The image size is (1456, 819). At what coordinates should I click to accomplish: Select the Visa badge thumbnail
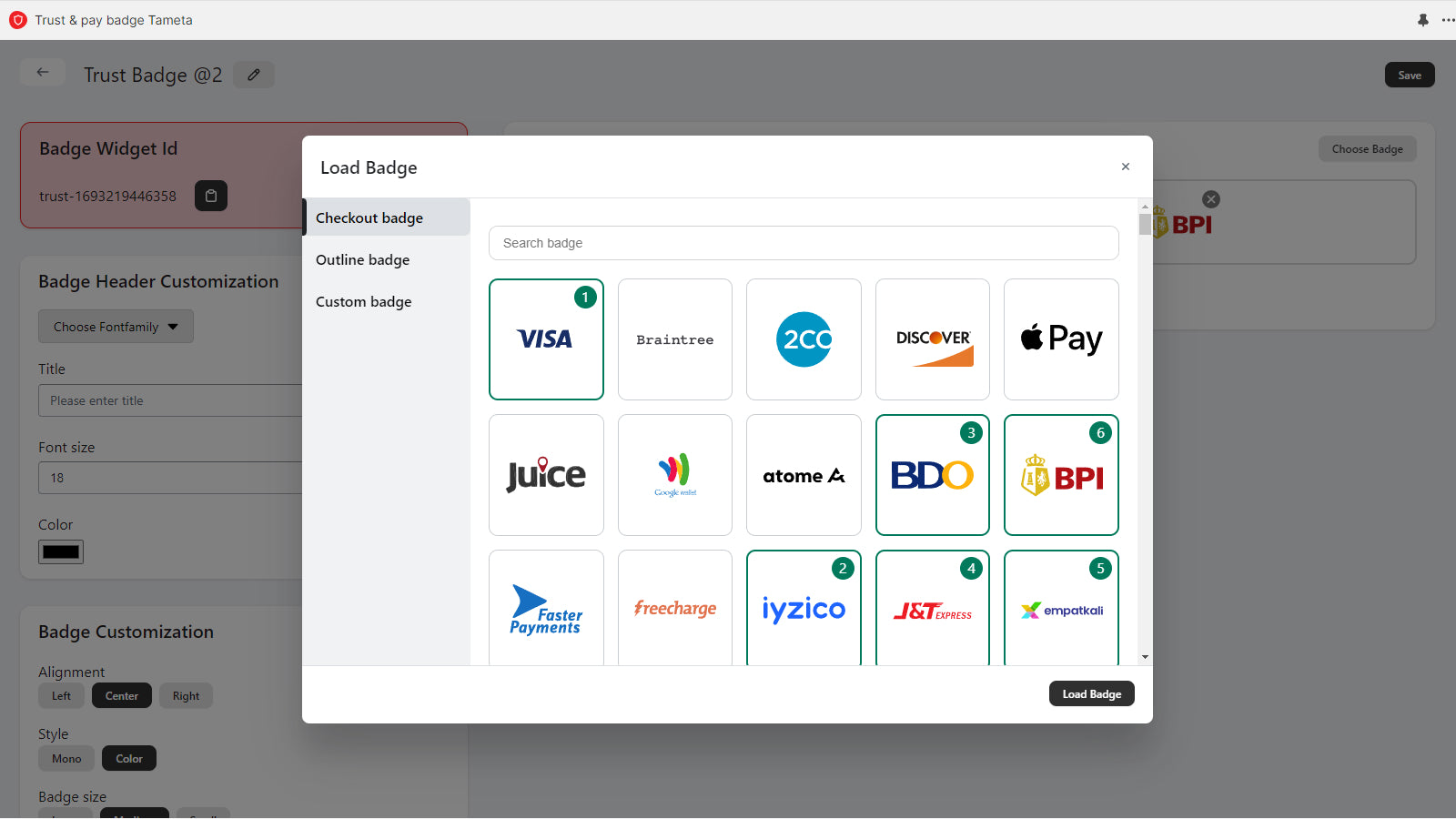click(546, 339)
